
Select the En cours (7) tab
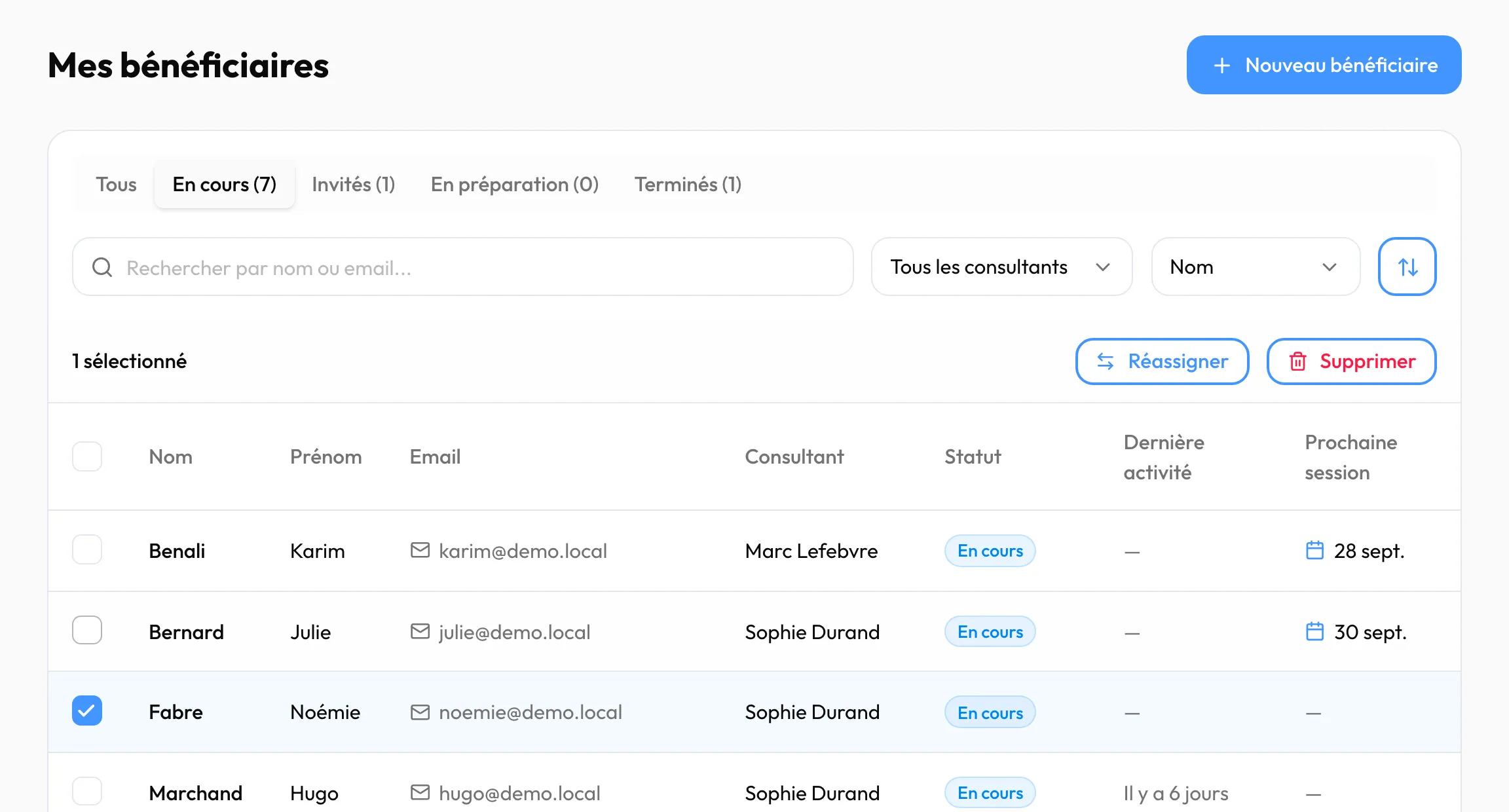[x=225, y=185]
